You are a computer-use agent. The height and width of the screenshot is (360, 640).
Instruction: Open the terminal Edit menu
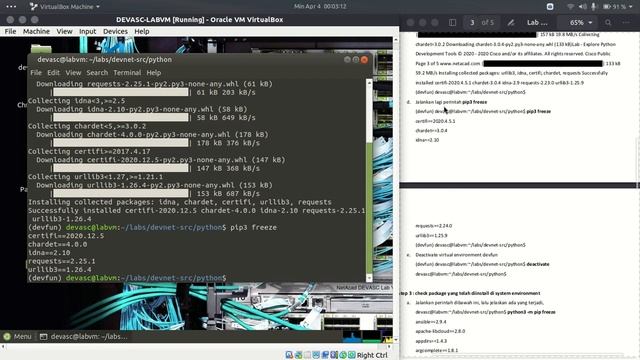[x=53, y=73]
